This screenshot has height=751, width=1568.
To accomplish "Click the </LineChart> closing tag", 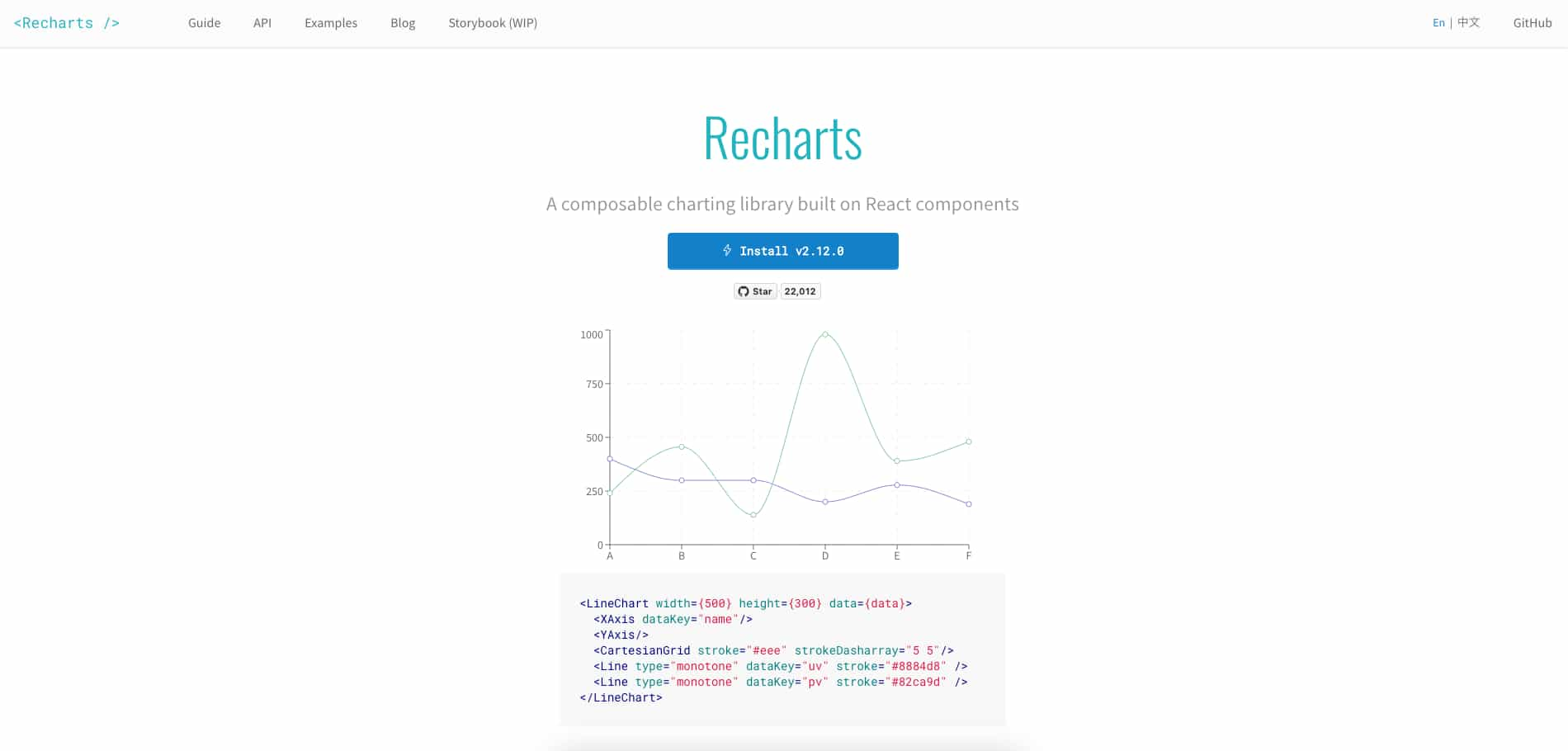I will click(x=621, y=697).
